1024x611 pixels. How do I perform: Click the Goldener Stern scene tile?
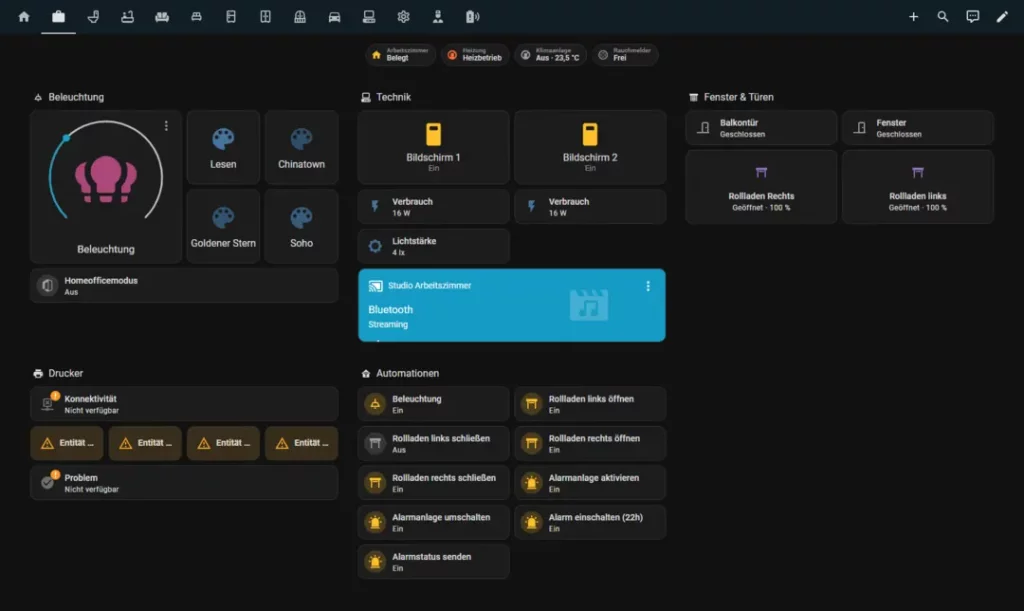223,226
